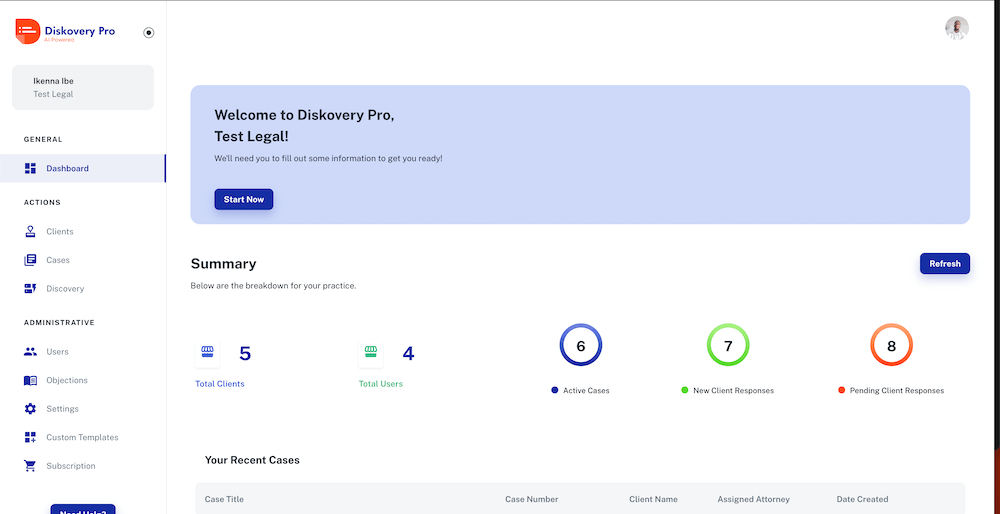The width and height of the screenshot is (1000, 514).
Task: Click the Pending Client Responses circle
Action: [x=891, y=345]
